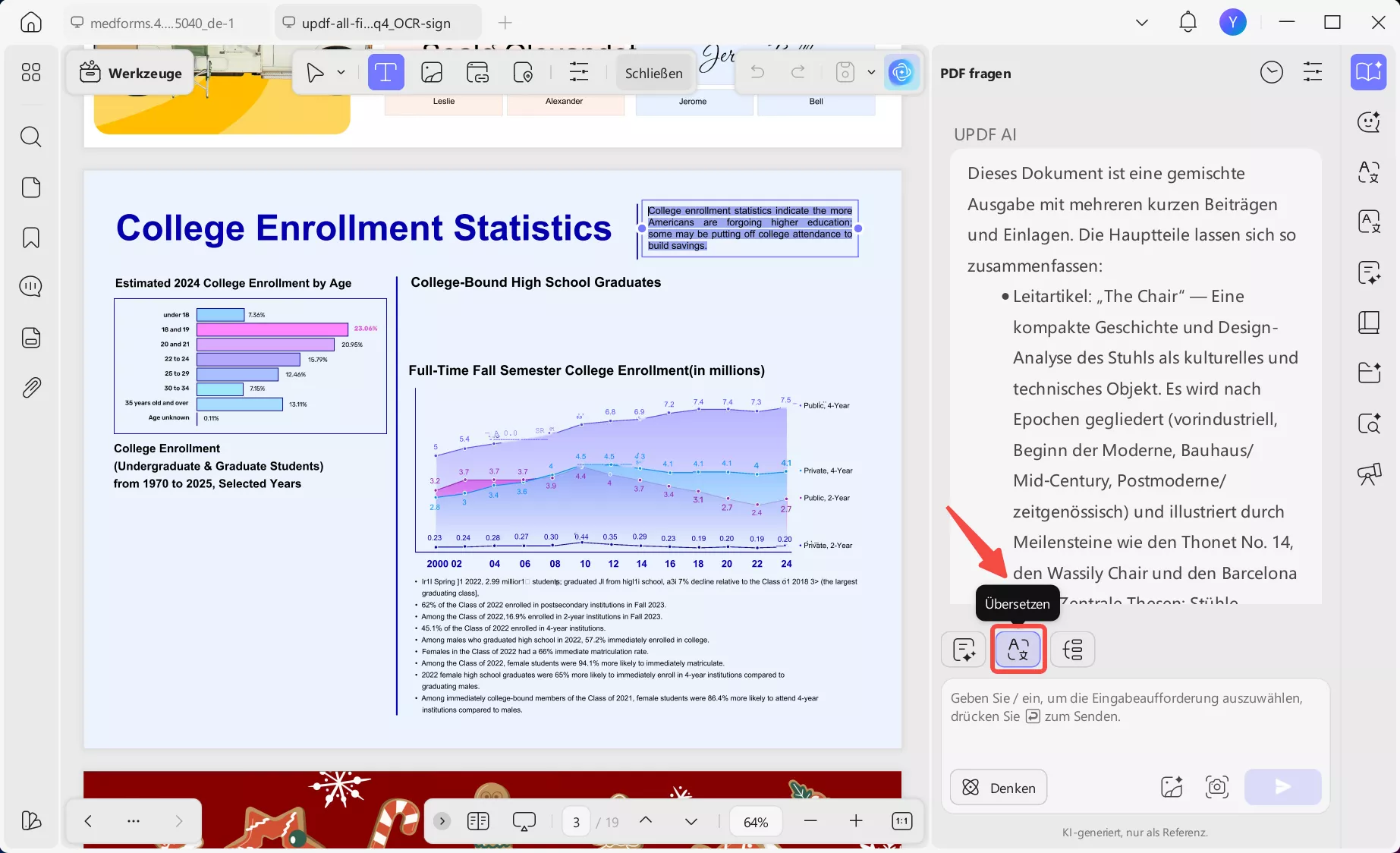Open AI panel settings sliders
This screenshot has width=1400, height=853.
pyautogui.click(x=1313, y=72)
